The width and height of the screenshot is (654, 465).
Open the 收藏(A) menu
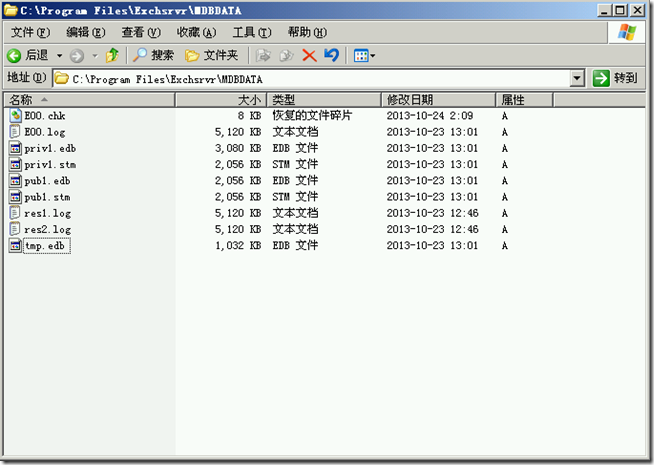196,32
